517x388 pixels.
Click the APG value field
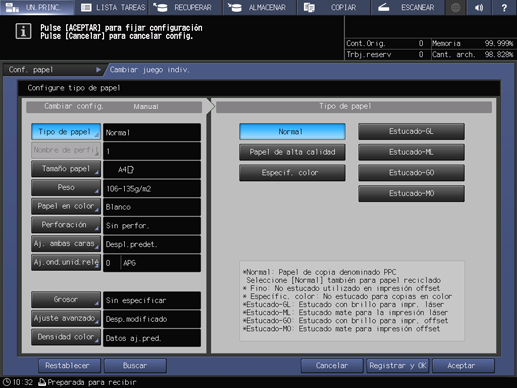click(160, 263)
